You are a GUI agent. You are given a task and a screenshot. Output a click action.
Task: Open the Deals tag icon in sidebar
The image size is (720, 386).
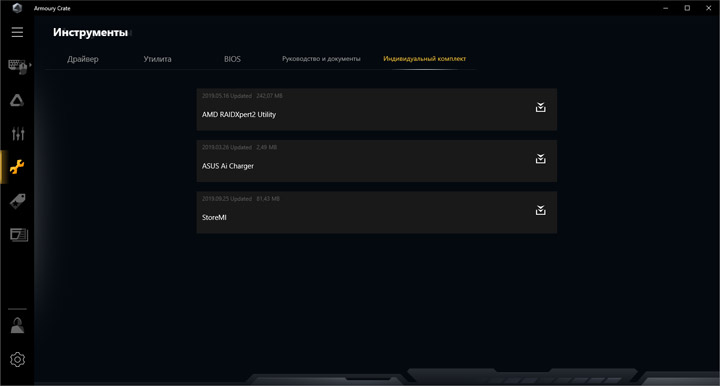click(x=17, y=201)
